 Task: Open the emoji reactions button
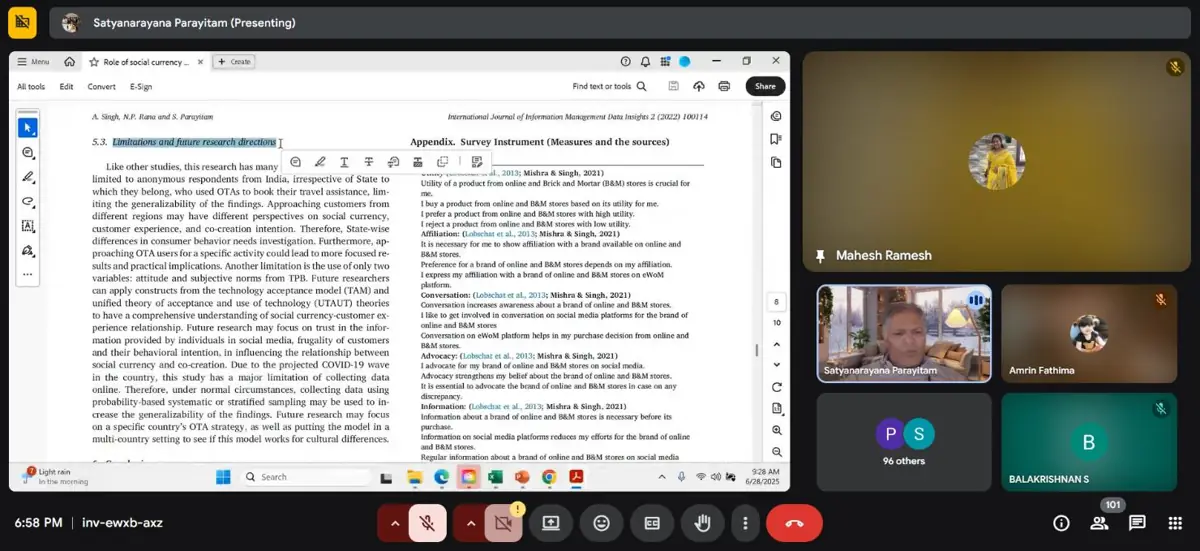coord(601,522)
